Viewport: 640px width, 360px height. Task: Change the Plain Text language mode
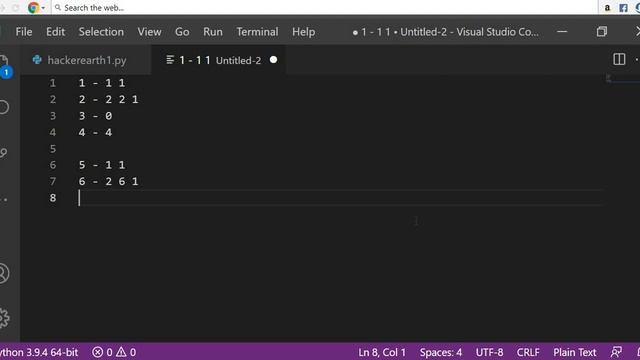(575, 352)
